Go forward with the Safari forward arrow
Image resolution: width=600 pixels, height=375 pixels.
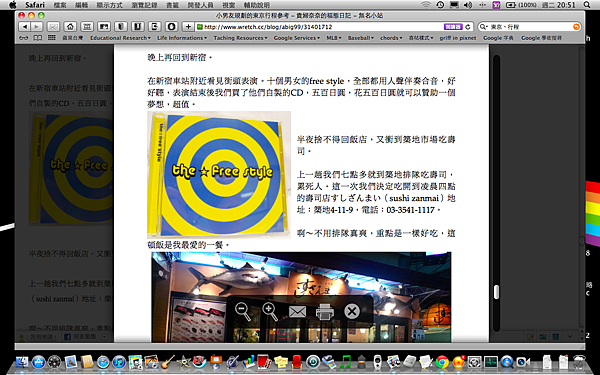coord(36,27)
